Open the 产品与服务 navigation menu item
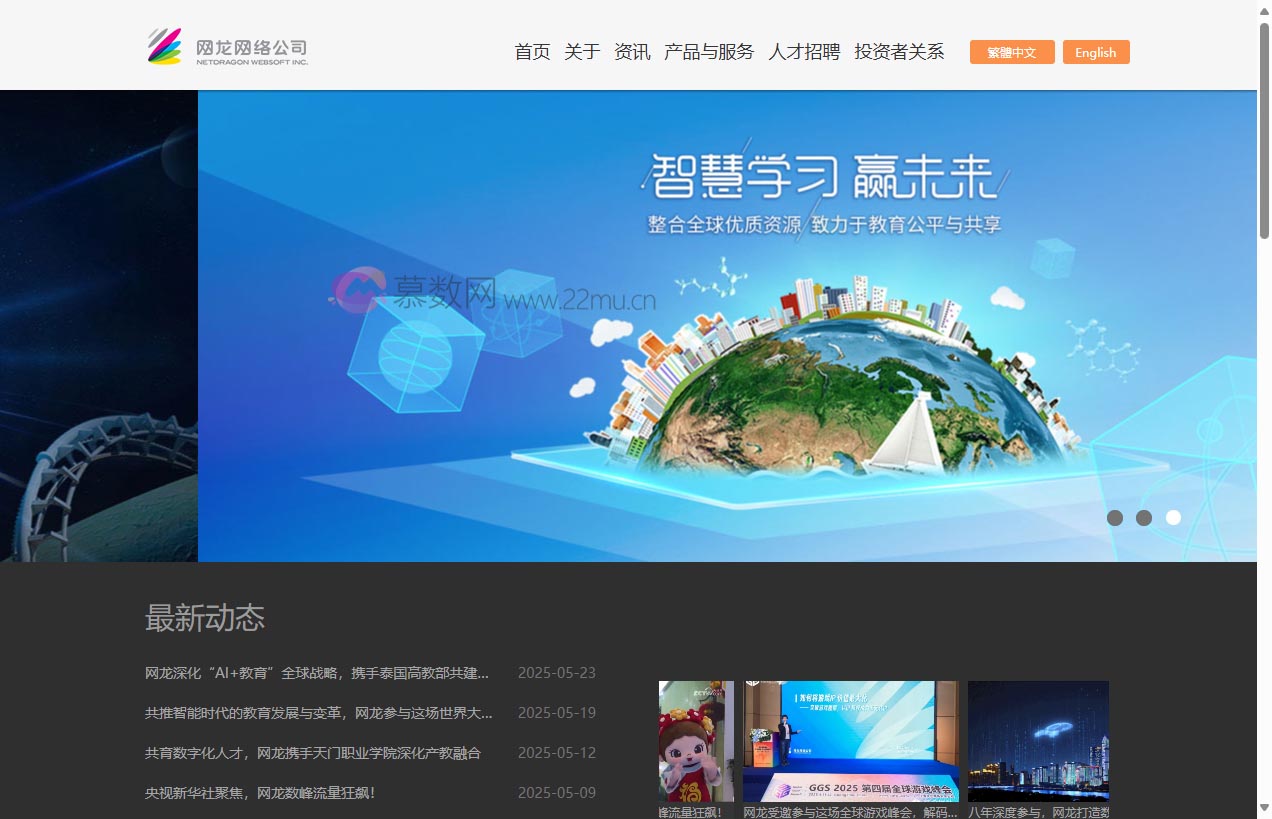1272x819 pixels. [709, 52]
